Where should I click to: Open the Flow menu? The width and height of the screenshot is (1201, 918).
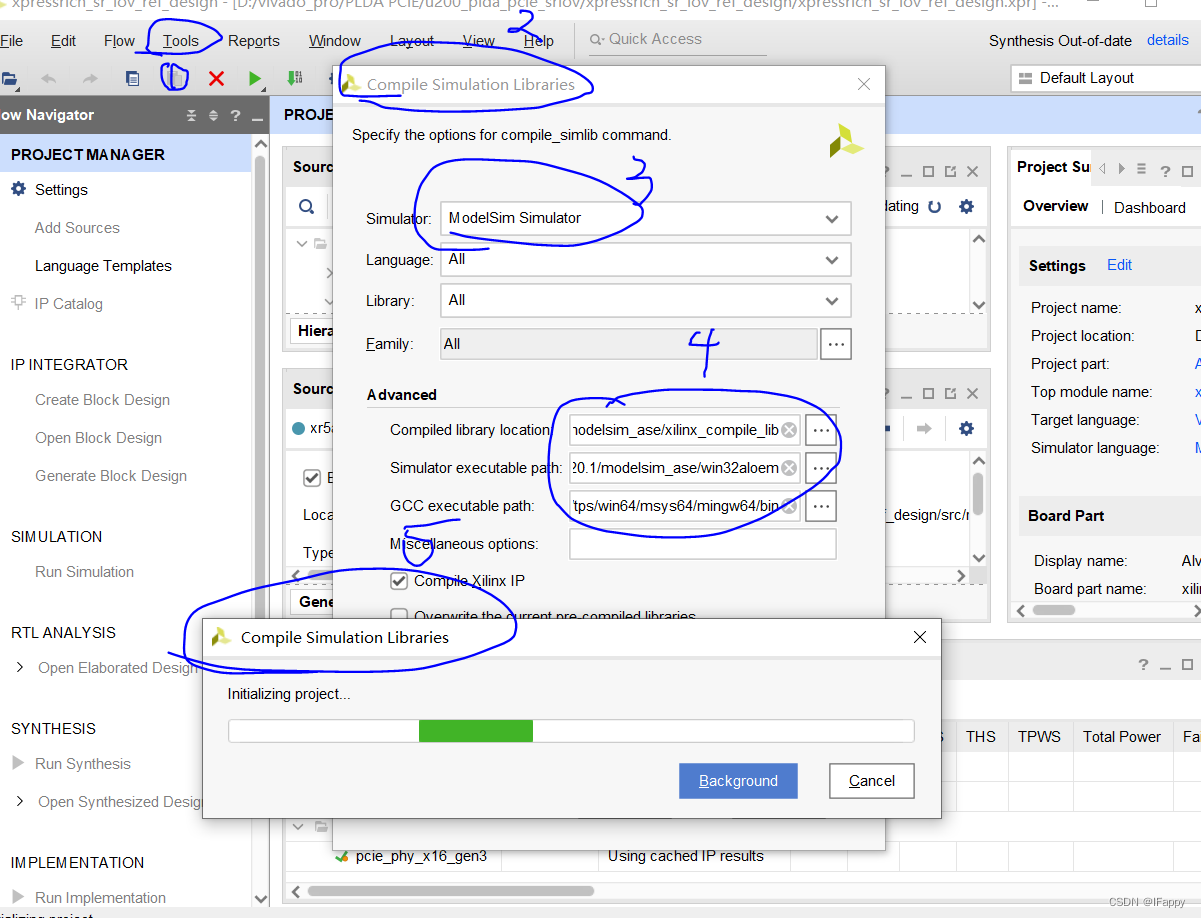pos(119,41)
